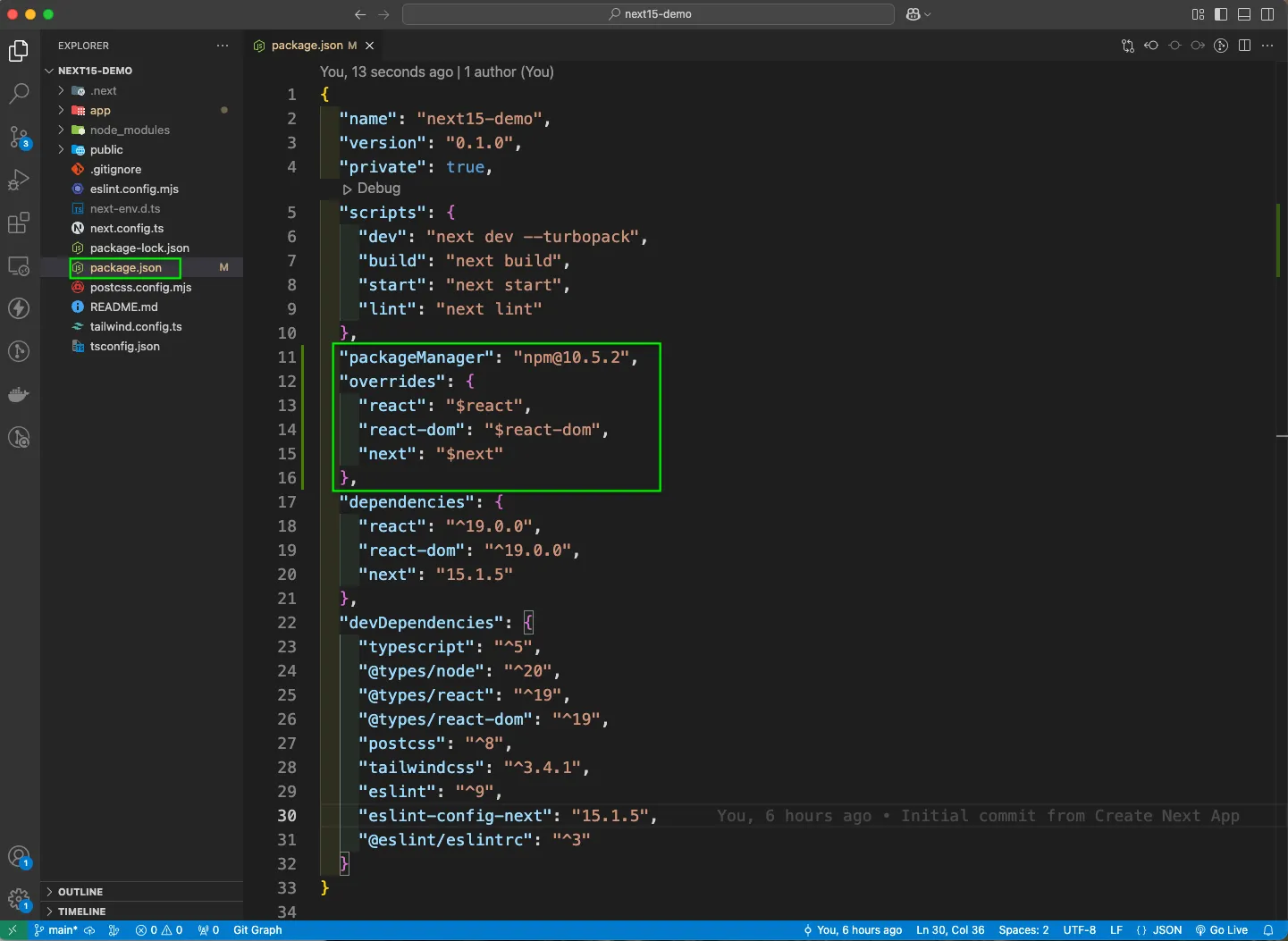
Task: Change the LF end-of-line sequence
Action: tap(1116, 930)
